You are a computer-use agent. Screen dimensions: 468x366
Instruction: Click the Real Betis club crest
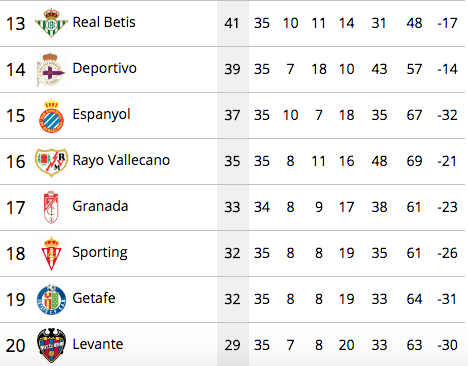tap(51, 23)
